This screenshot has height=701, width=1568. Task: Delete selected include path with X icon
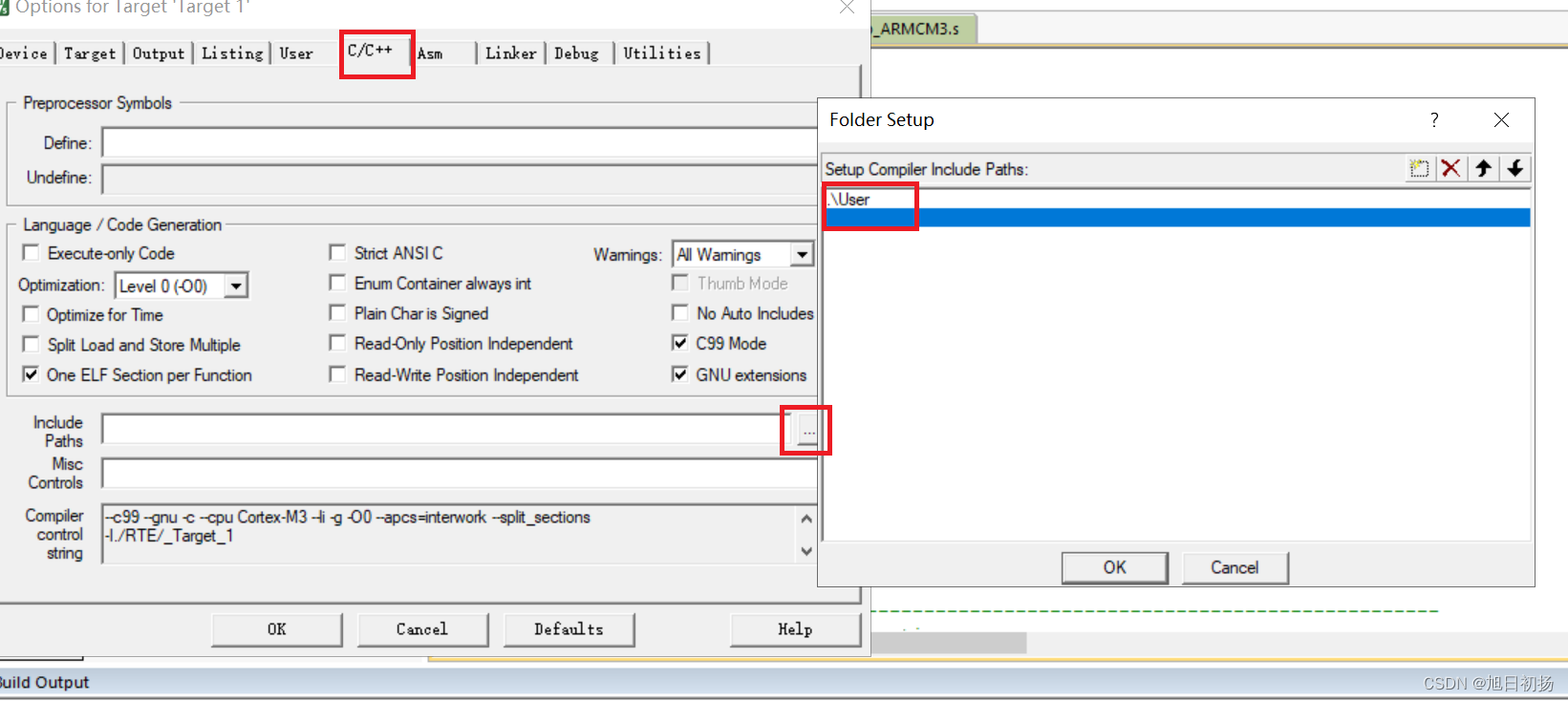pos(1450,169)
